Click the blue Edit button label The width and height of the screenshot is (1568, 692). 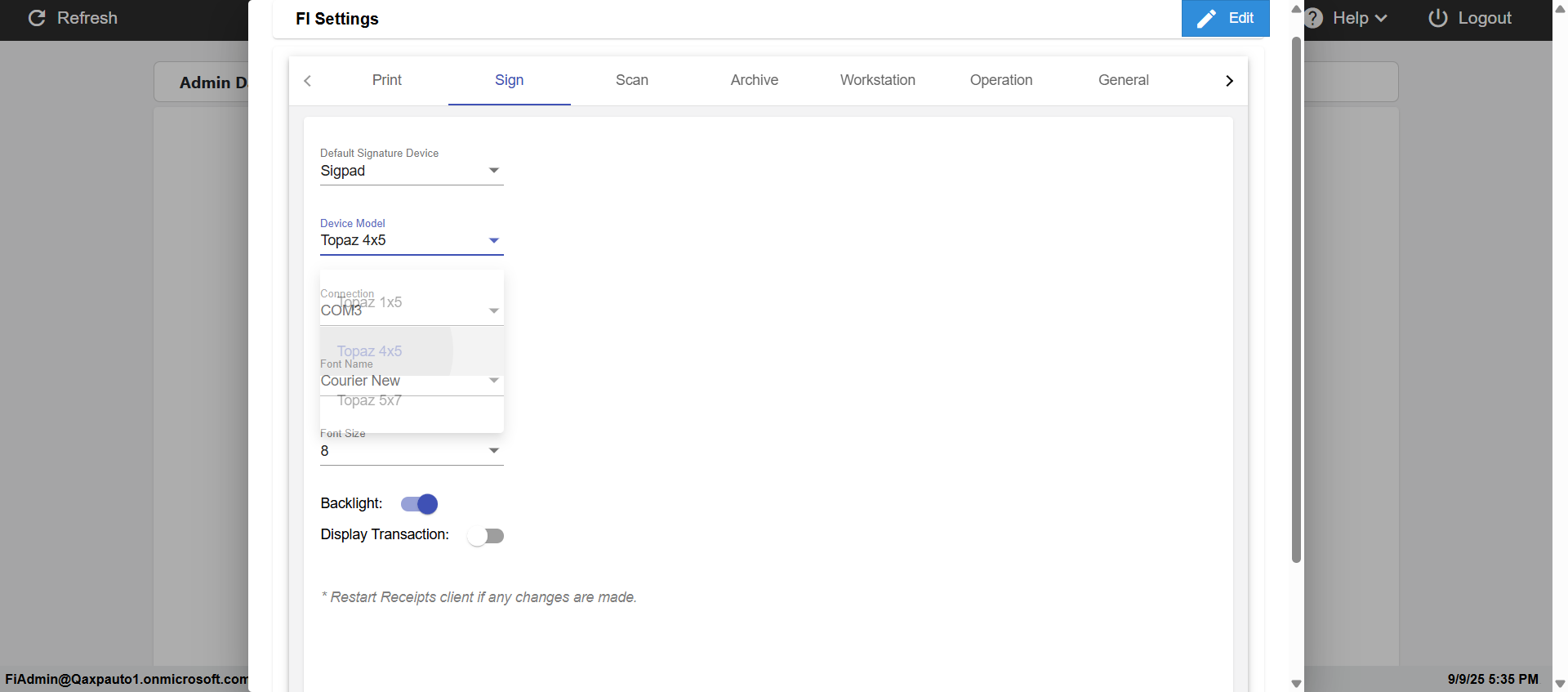[1241, 18]
